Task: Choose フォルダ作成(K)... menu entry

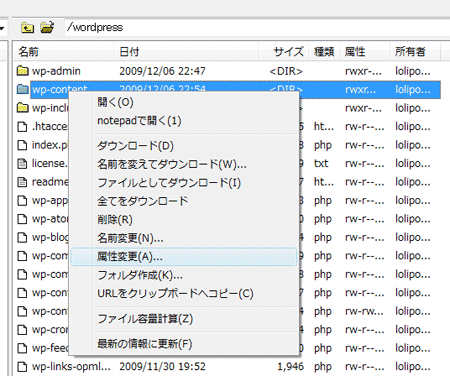Action: pyautogui.click(x=184, y=275)
